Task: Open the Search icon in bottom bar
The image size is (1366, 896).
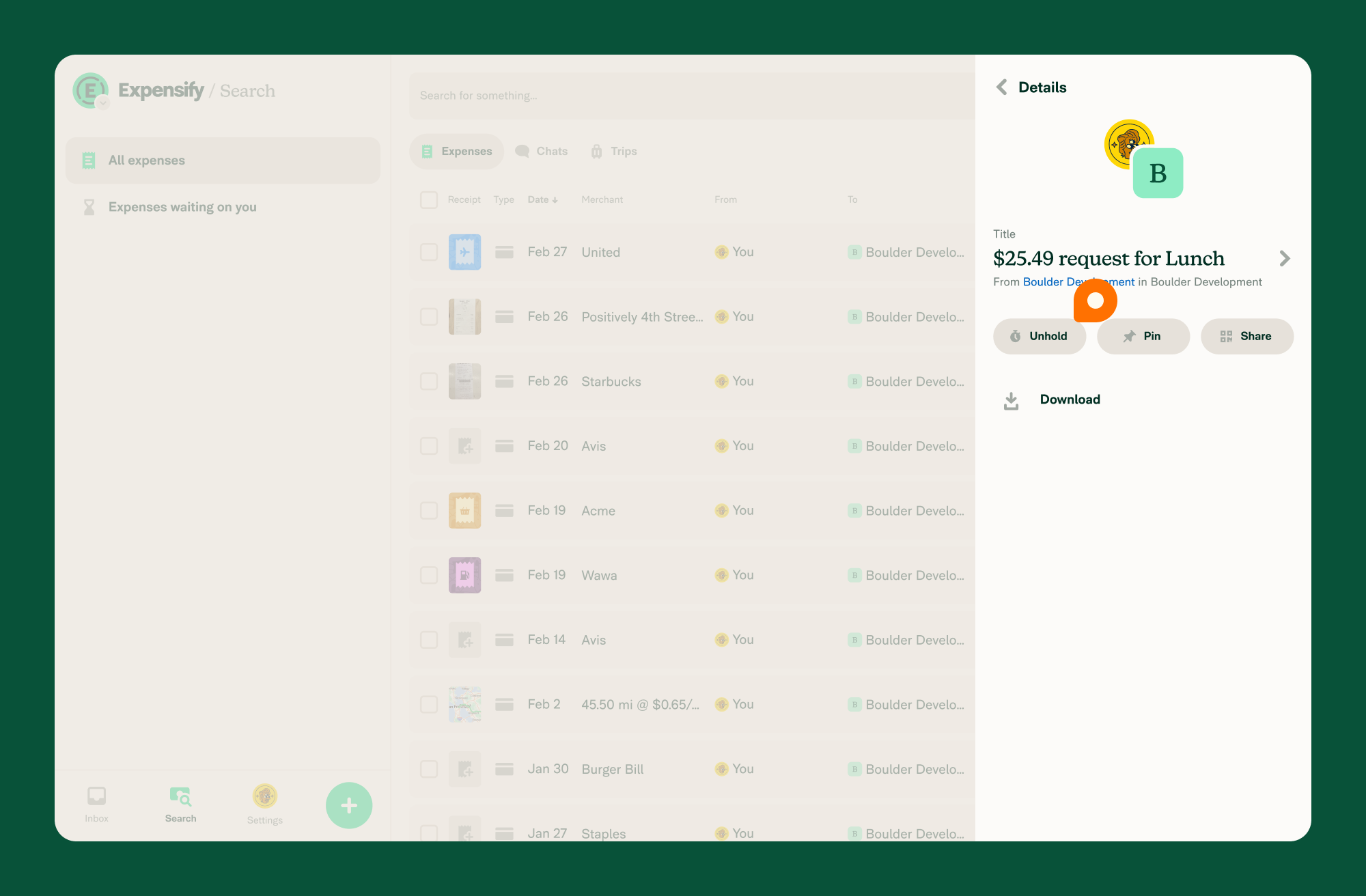Action: click(180, 796)
